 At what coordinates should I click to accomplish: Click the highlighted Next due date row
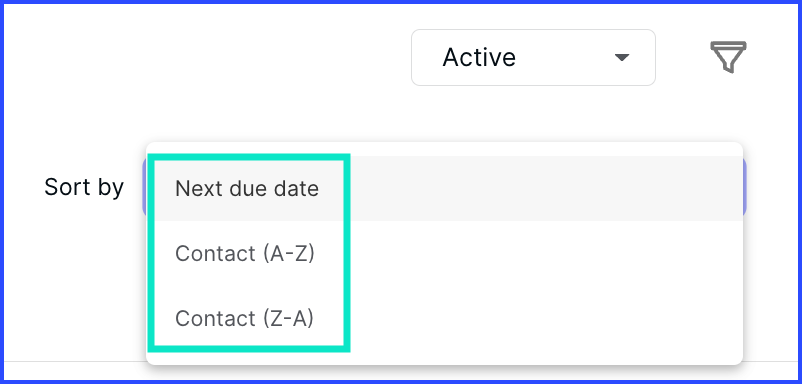[x=444, y=189]
